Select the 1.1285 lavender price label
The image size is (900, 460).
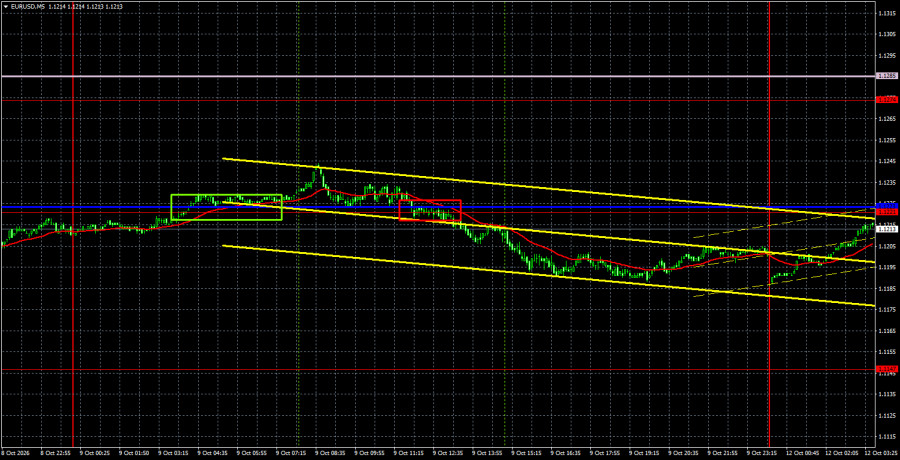coord(887,76)
